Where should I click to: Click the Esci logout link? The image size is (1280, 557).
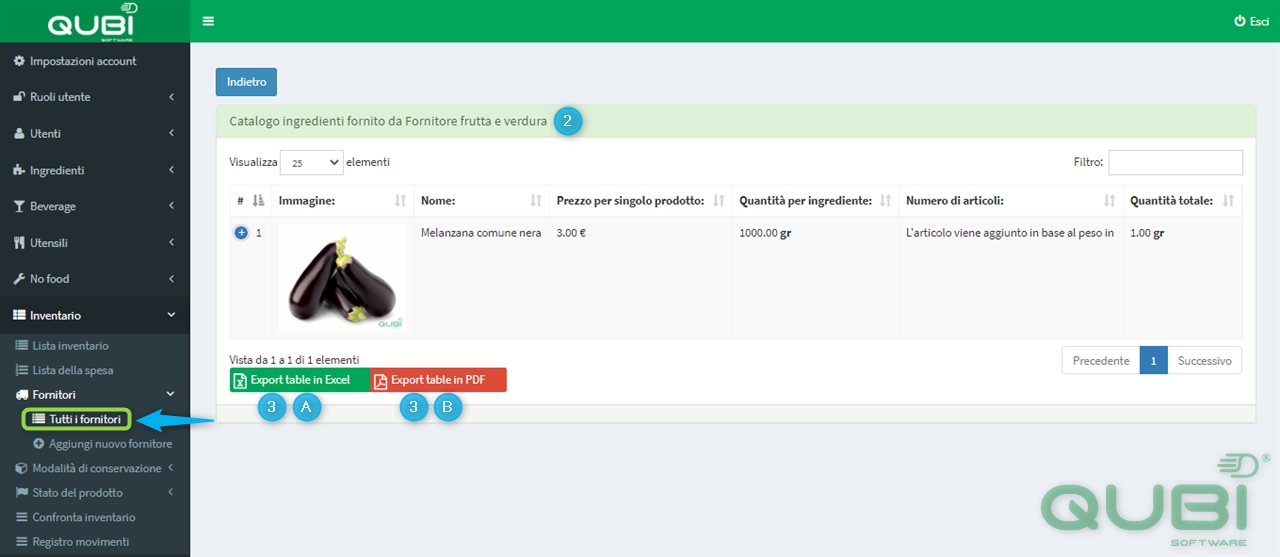coord(1251,21)
